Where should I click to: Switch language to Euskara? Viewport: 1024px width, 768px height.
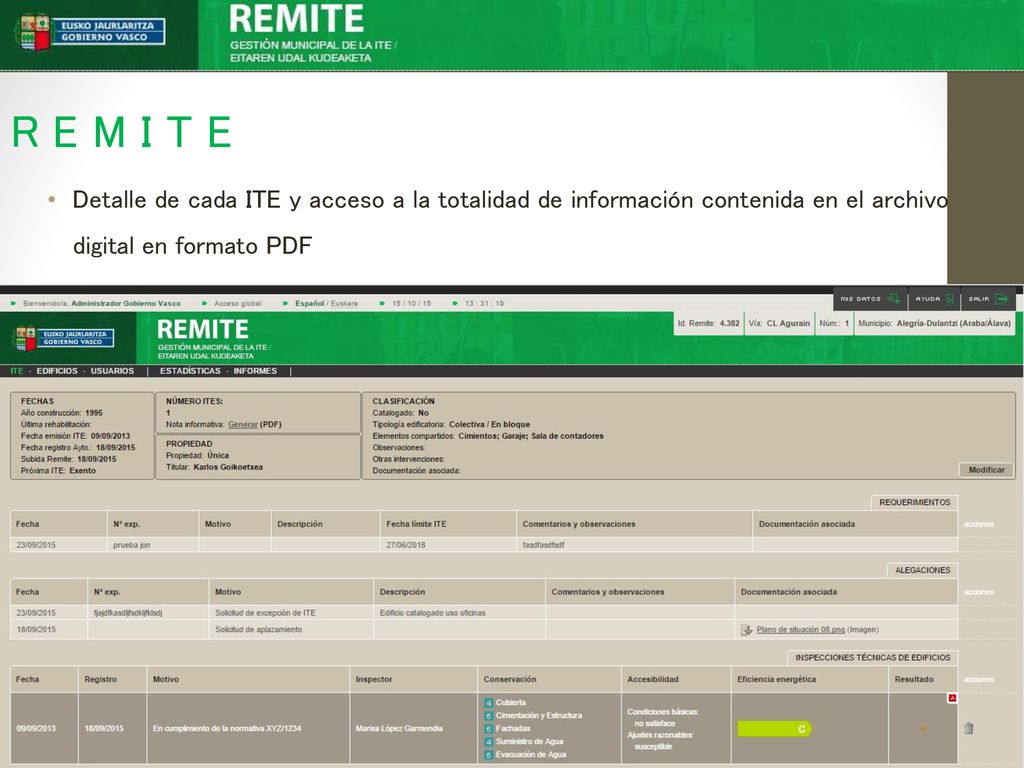344,304
